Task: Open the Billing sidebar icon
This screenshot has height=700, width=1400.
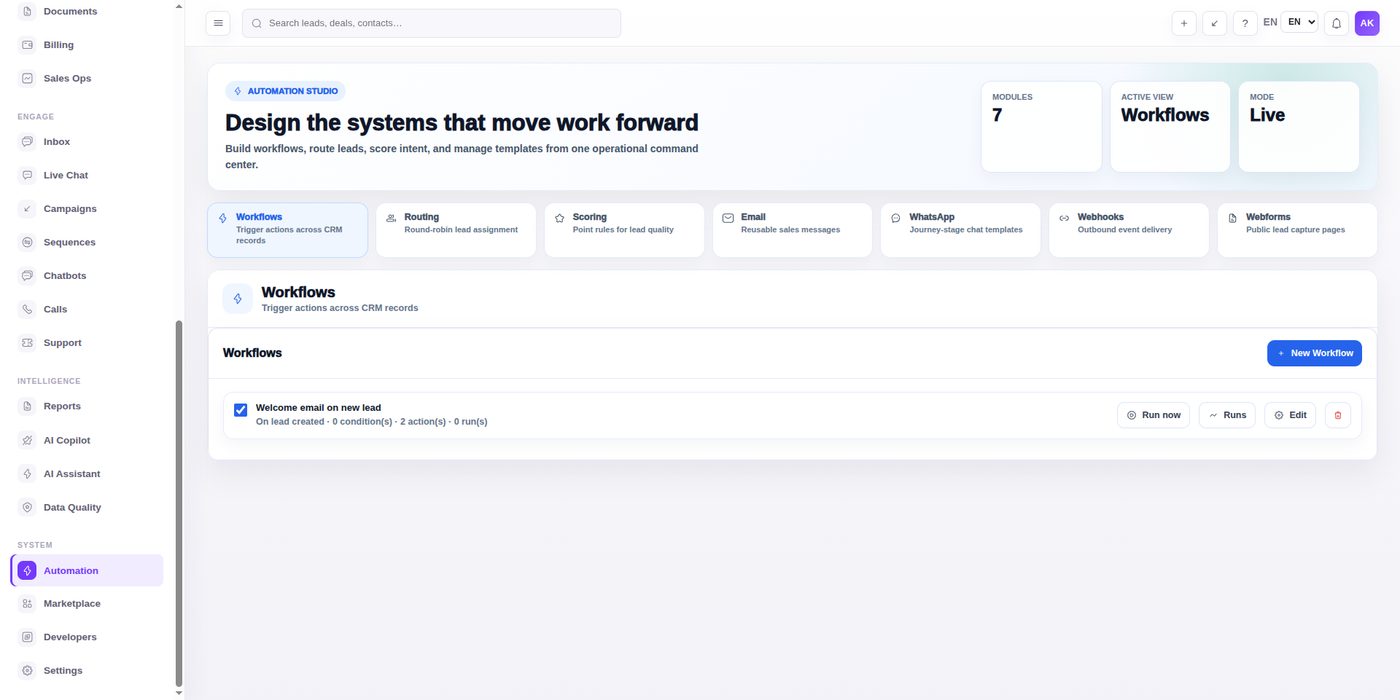Action: click(27, 45)
